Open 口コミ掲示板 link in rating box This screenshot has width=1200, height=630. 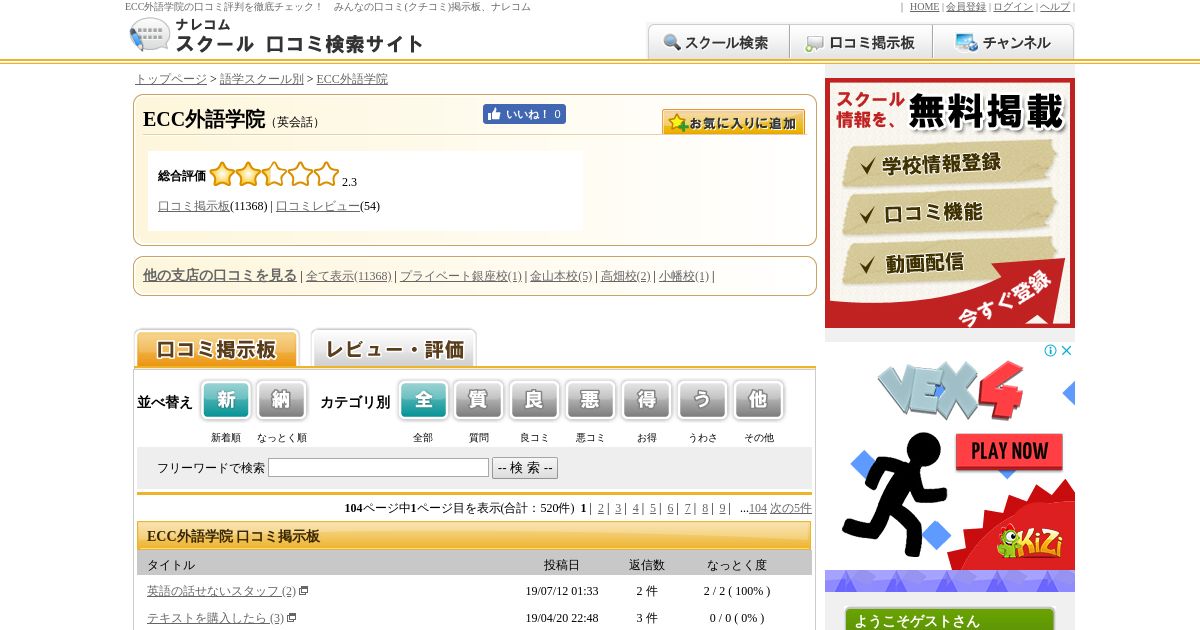tap(194, 206)
